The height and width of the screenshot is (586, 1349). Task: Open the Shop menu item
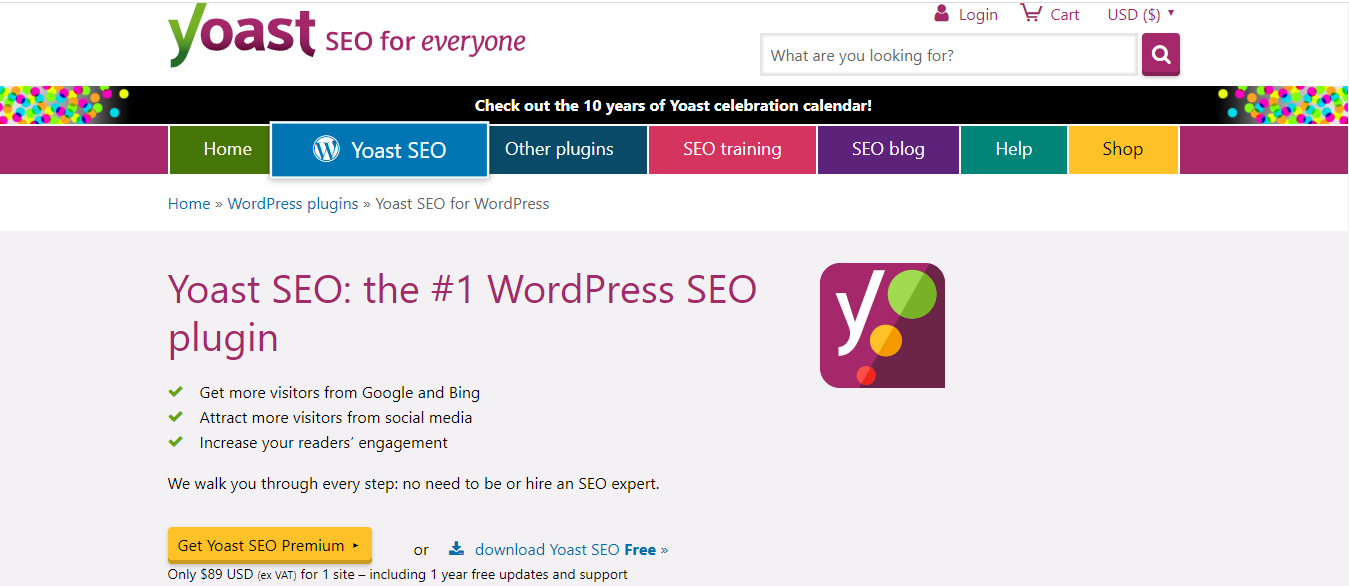tap(1123, 149)
